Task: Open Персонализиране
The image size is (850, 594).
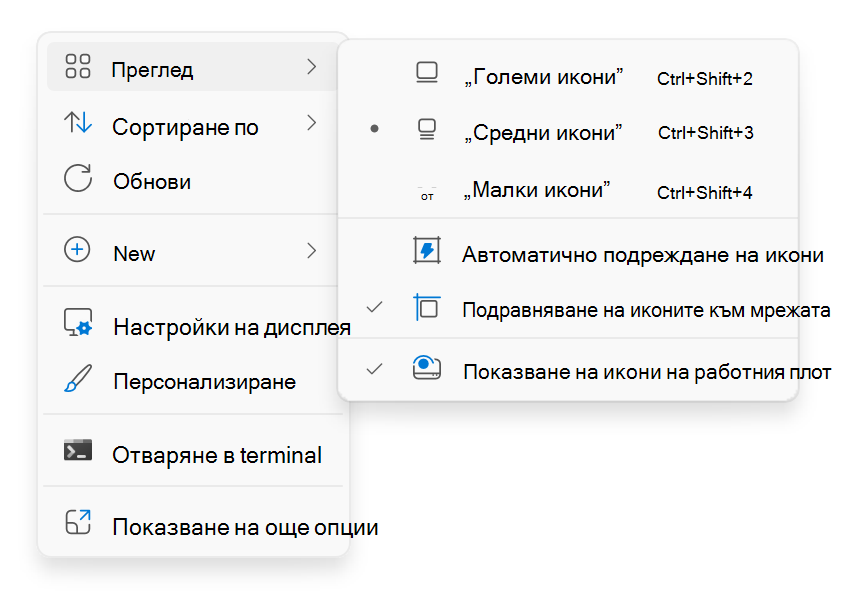Action: (192, 380)
